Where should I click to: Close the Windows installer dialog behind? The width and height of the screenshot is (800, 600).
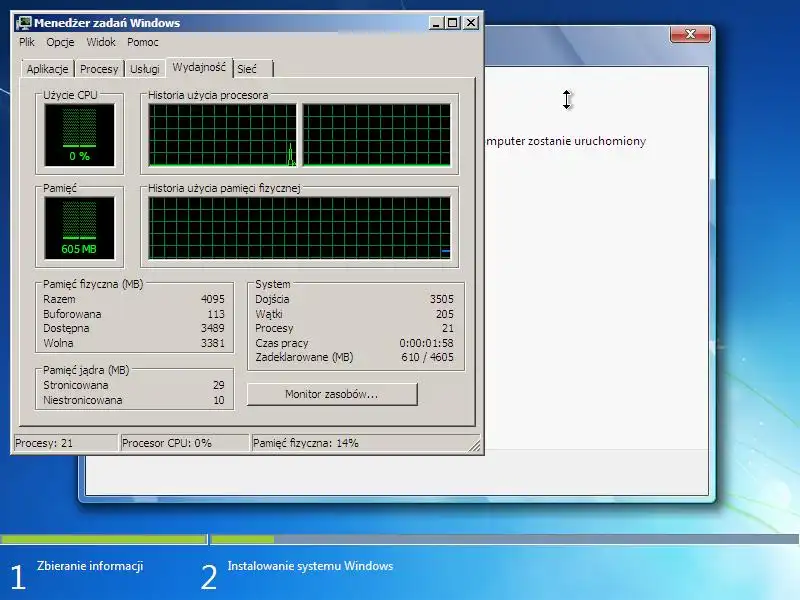[x=690, y=34]
